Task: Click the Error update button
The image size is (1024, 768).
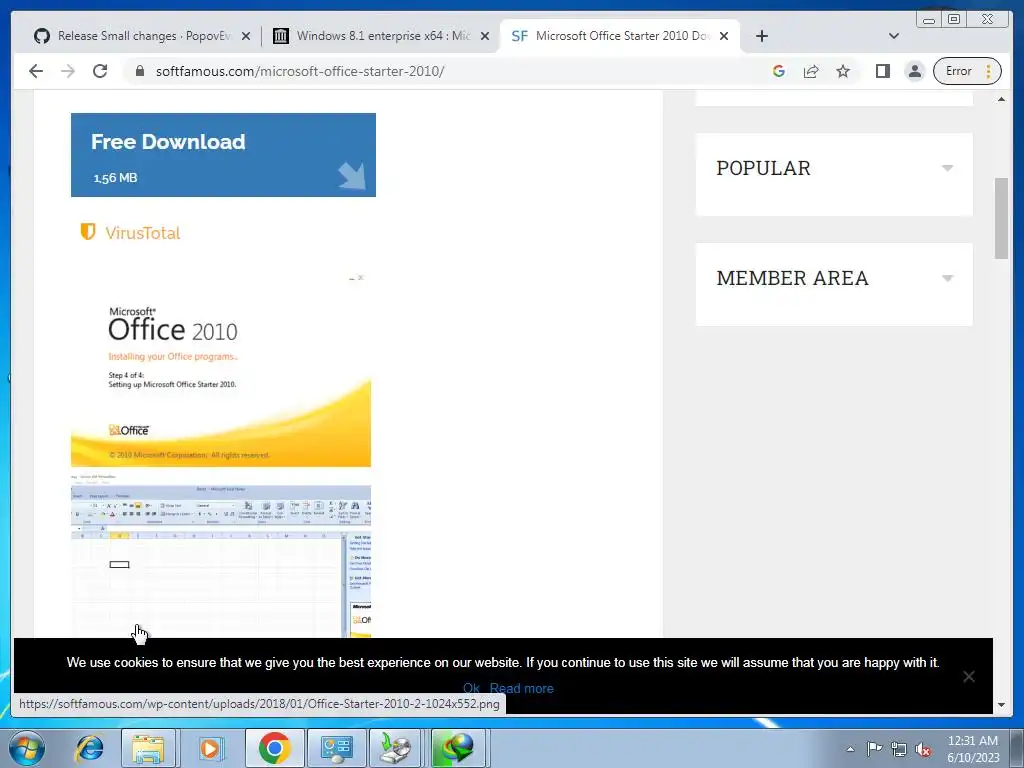Action: [967, 71]
